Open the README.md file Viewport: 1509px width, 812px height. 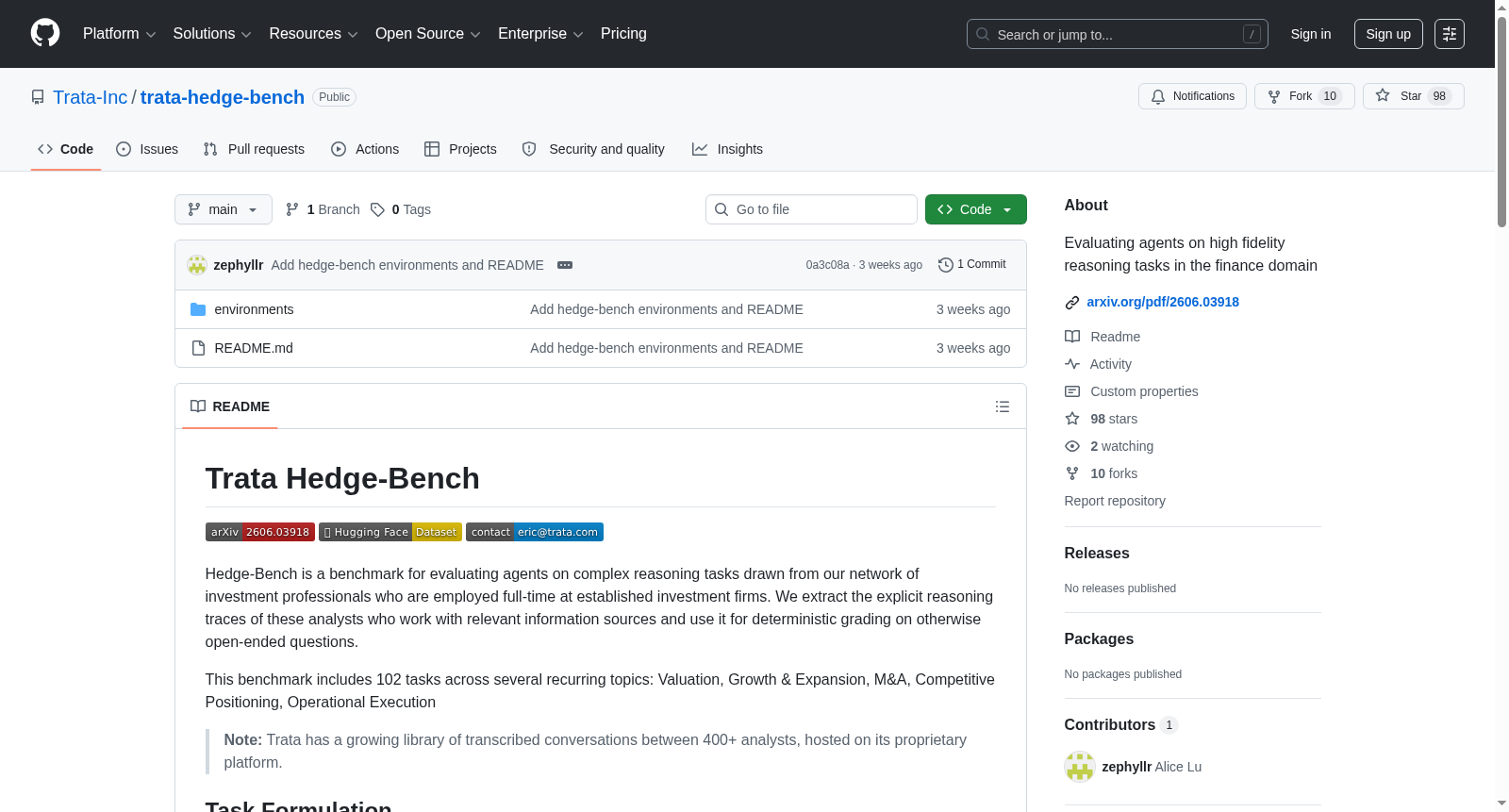click(x=254, y=348)
